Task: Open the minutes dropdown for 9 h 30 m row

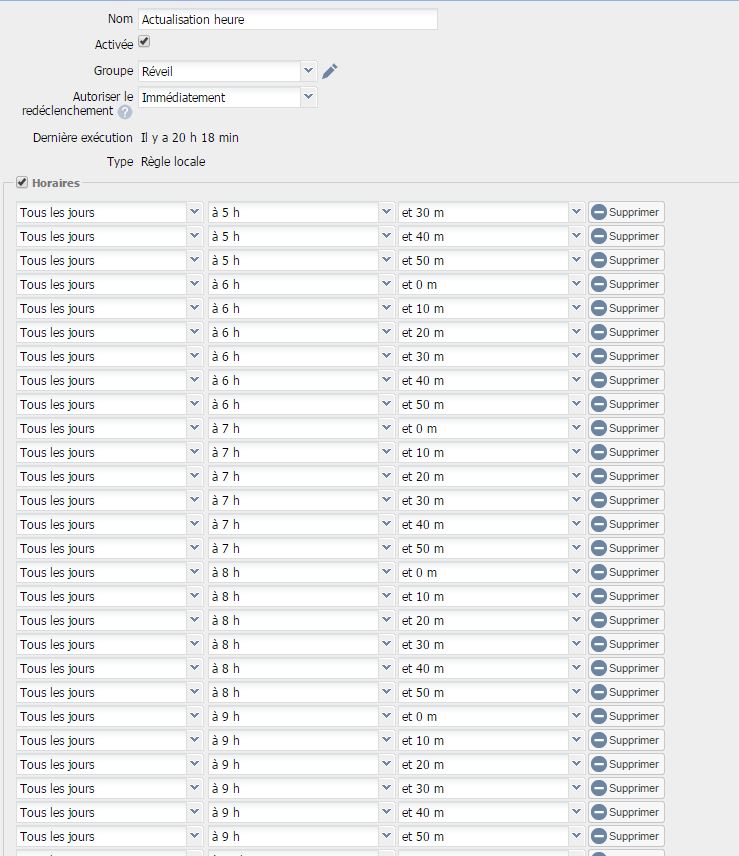Action: [490, 788]
